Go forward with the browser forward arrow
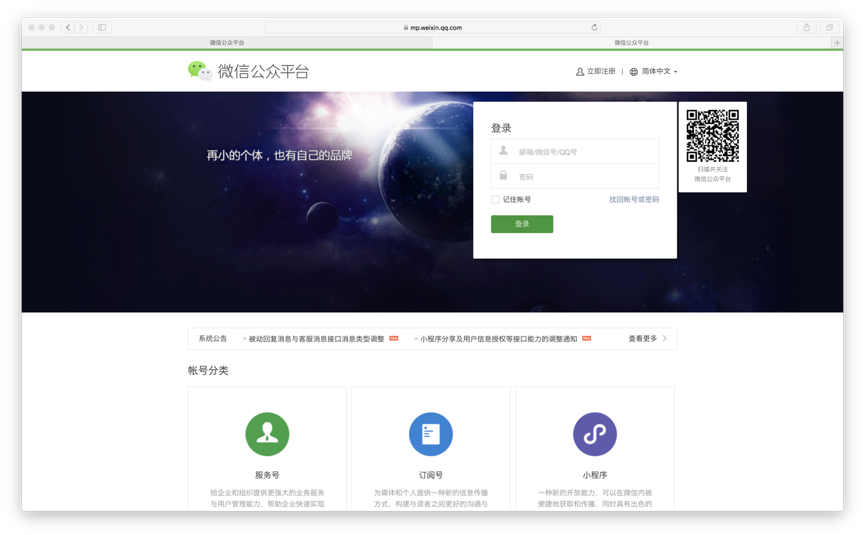This screenshot has height=535, width=864. tap(81, 27)
